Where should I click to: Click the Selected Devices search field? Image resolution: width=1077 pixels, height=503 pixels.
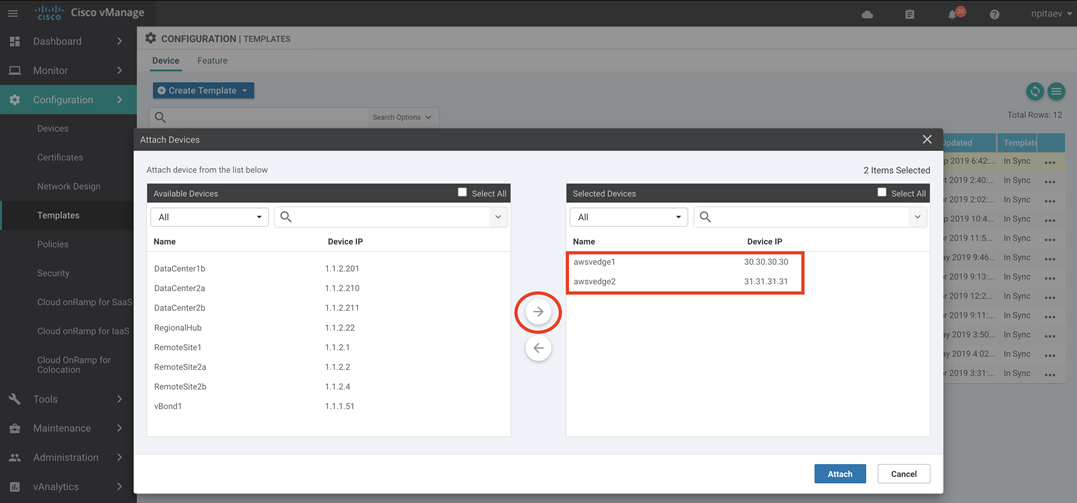click(810, 217)
